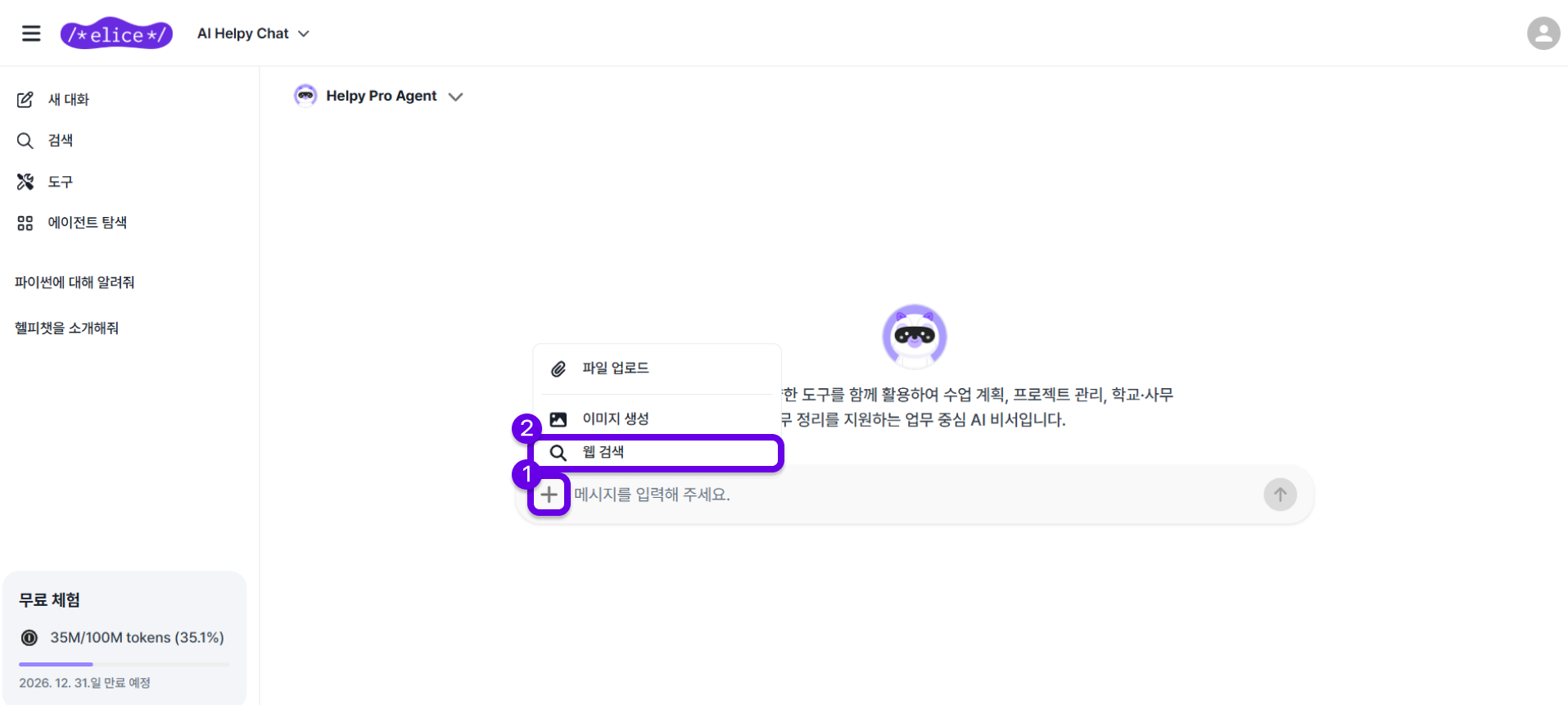
Task: Click the message input field
Action: click(x=909, y=495)
